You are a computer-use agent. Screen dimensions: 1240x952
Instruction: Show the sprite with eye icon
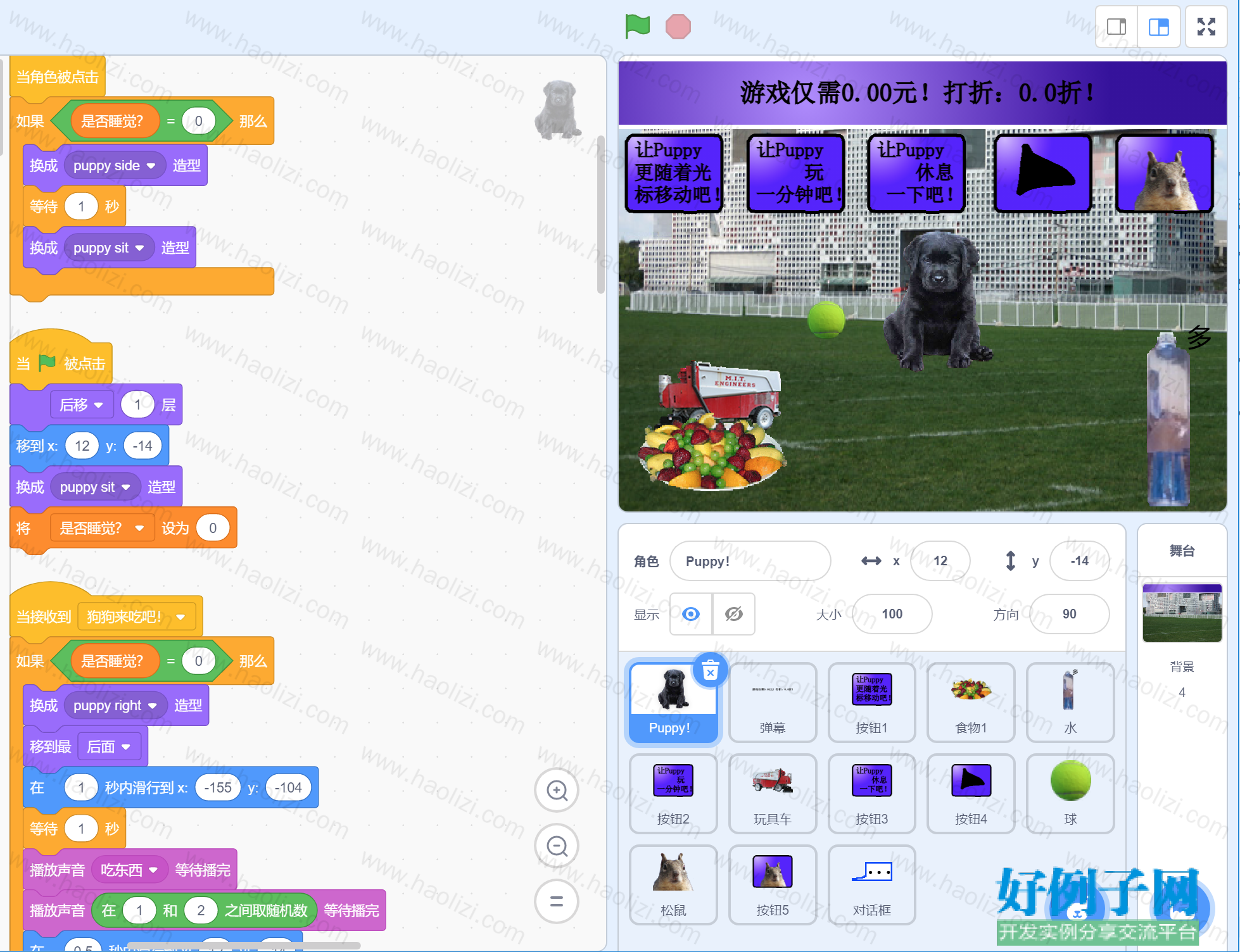691,614
